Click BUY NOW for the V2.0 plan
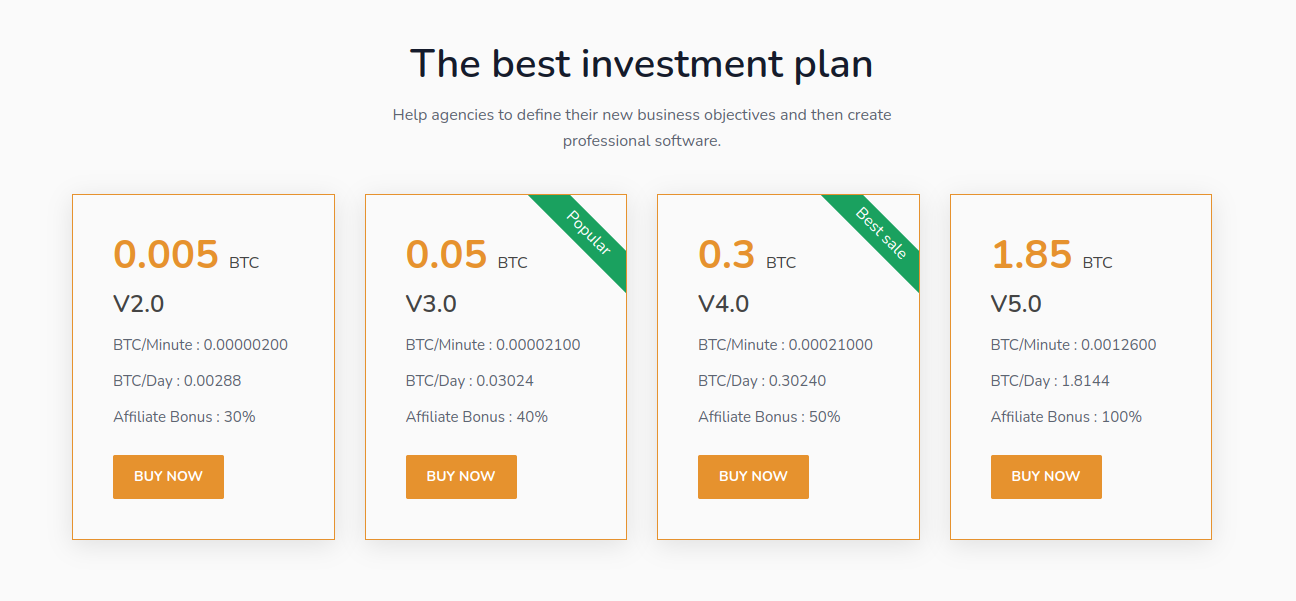1296x601 pixels. click(x=168, y=477)
